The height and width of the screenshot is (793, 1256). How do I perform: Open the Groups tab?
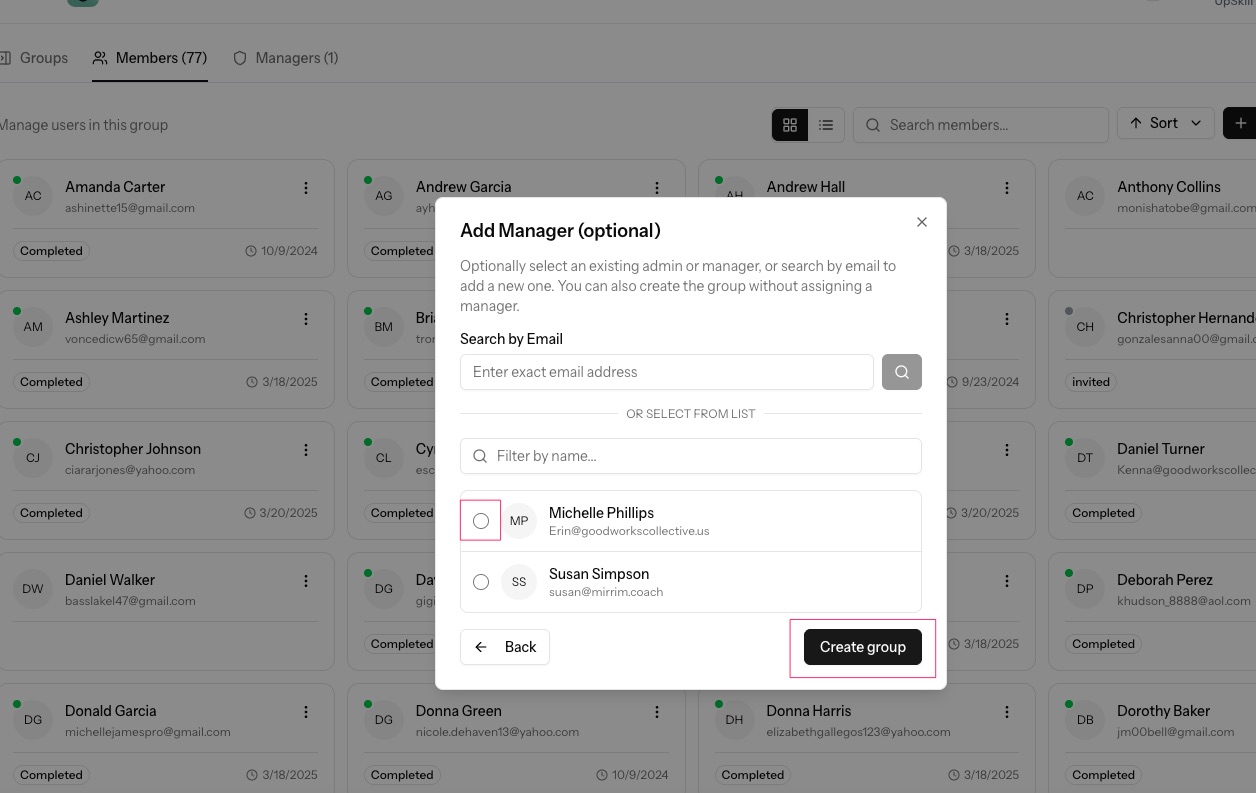point(34,58)
